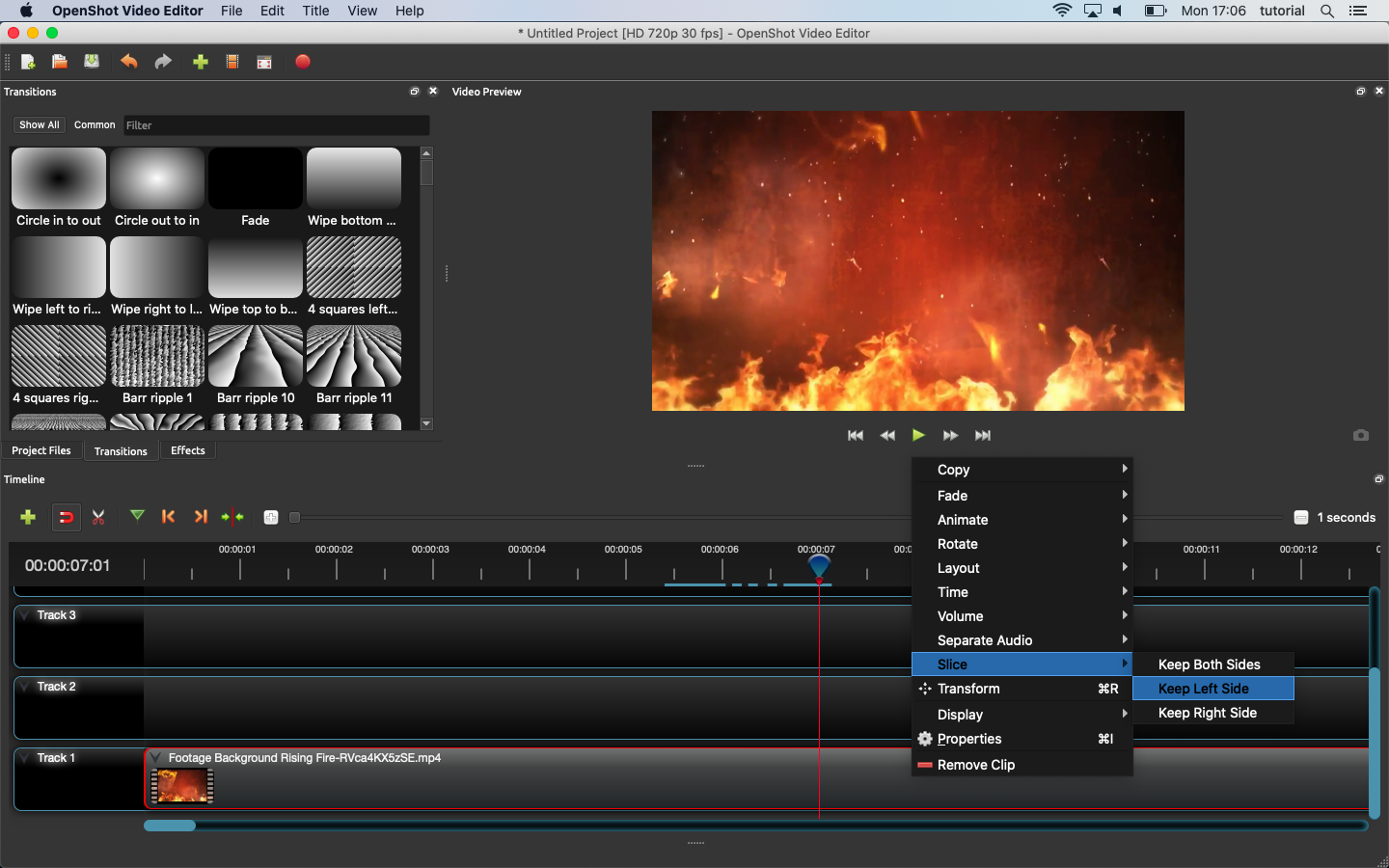The image size is (1389, 868).
Task: Open the Track 2 menu chevron
Action: [25, 687]
